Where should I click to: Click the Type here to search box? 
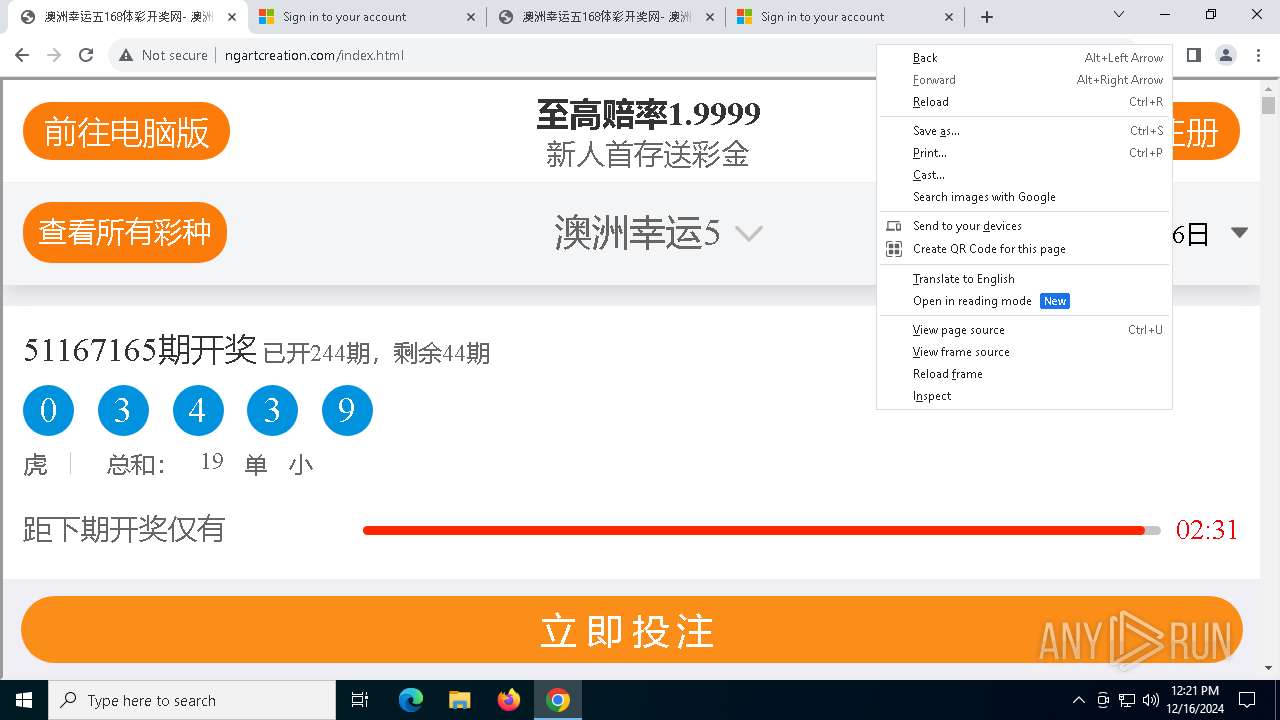pos(192,700)
